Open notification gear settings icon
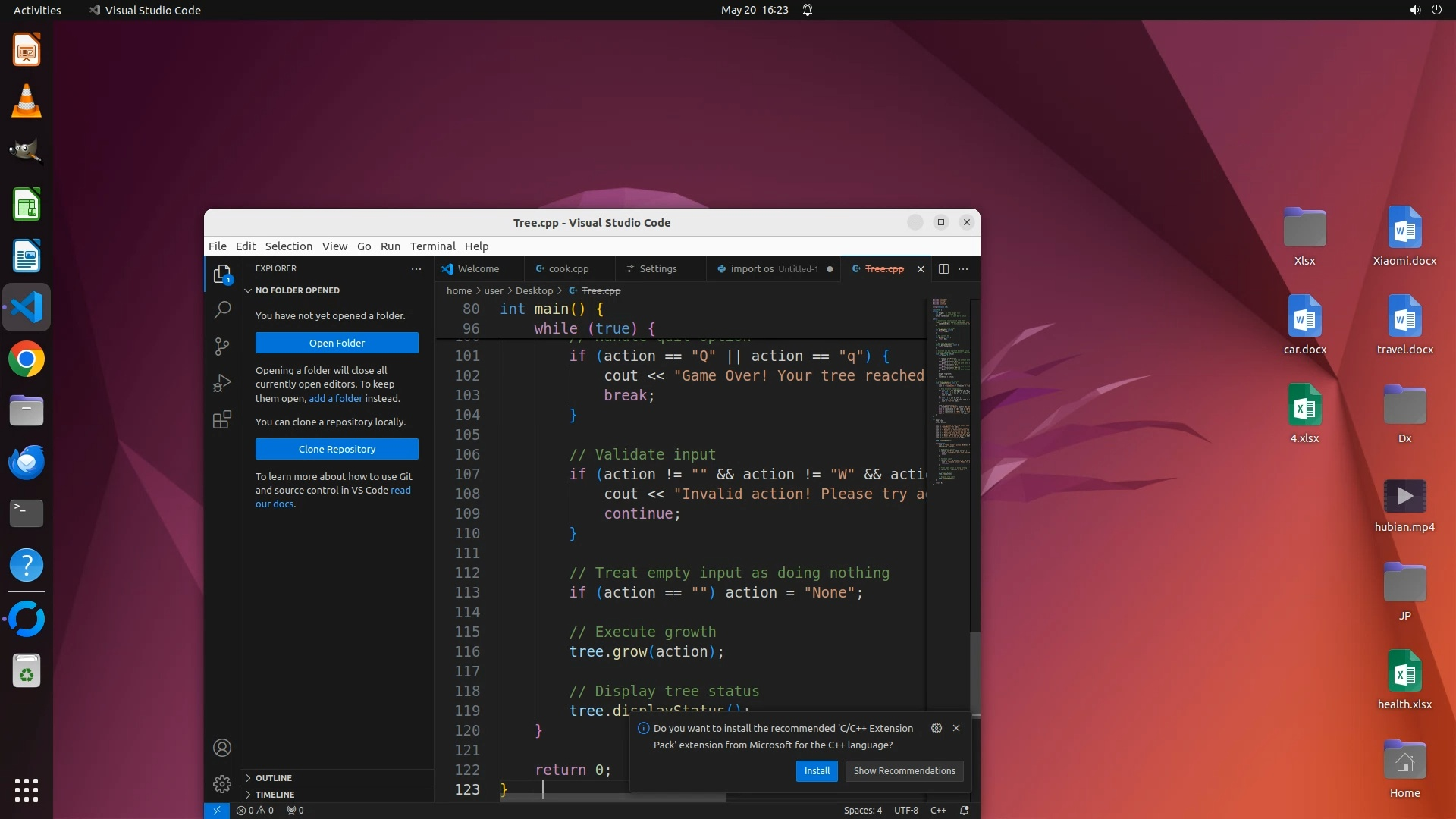Viewport: 1456px width, 819px height. (937, 728)
